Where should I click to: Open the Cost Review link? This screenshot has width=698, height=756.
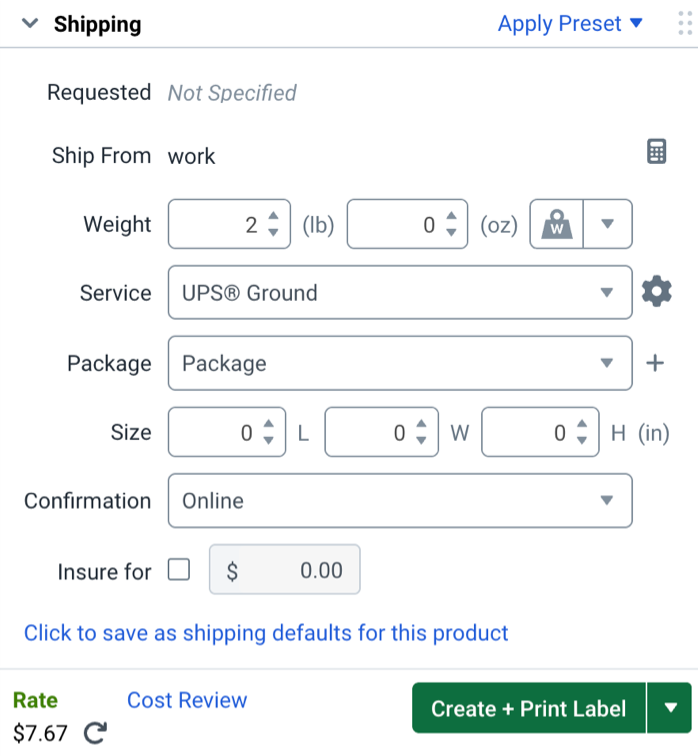click(x=187, y=700)
